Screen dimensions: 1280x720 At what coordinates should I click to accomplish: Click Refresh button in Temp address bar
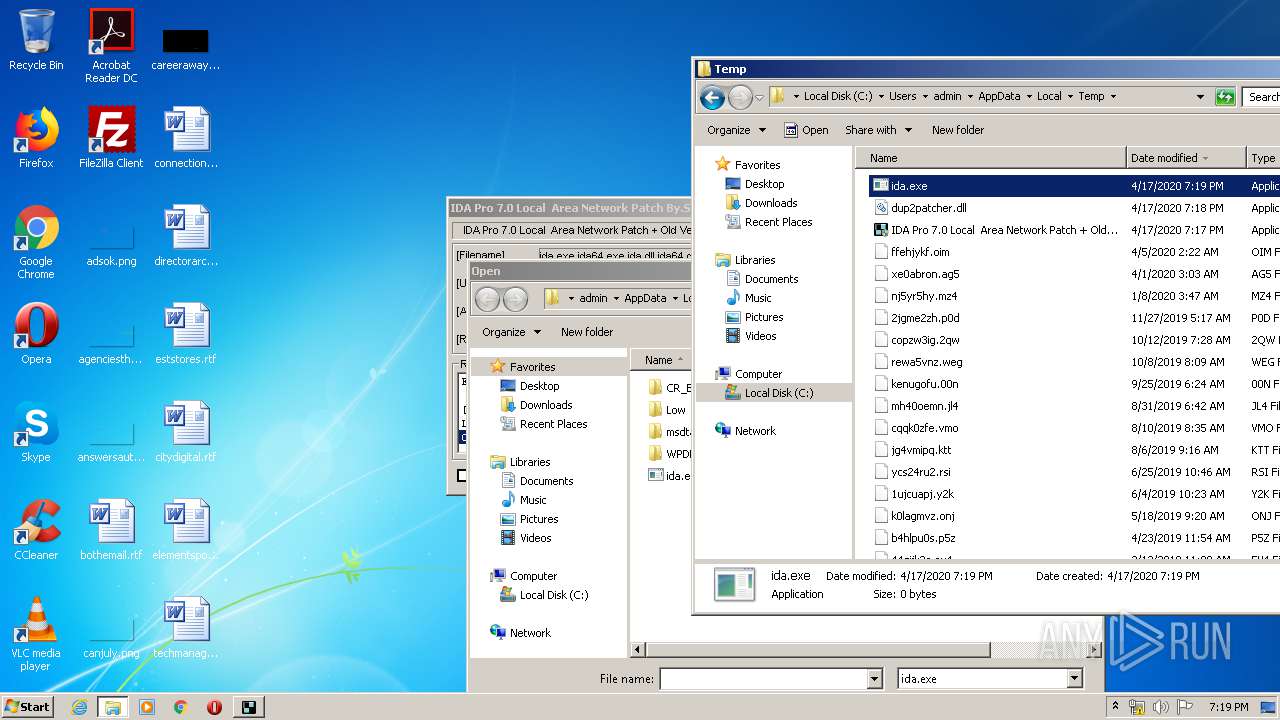[1225, 97]
